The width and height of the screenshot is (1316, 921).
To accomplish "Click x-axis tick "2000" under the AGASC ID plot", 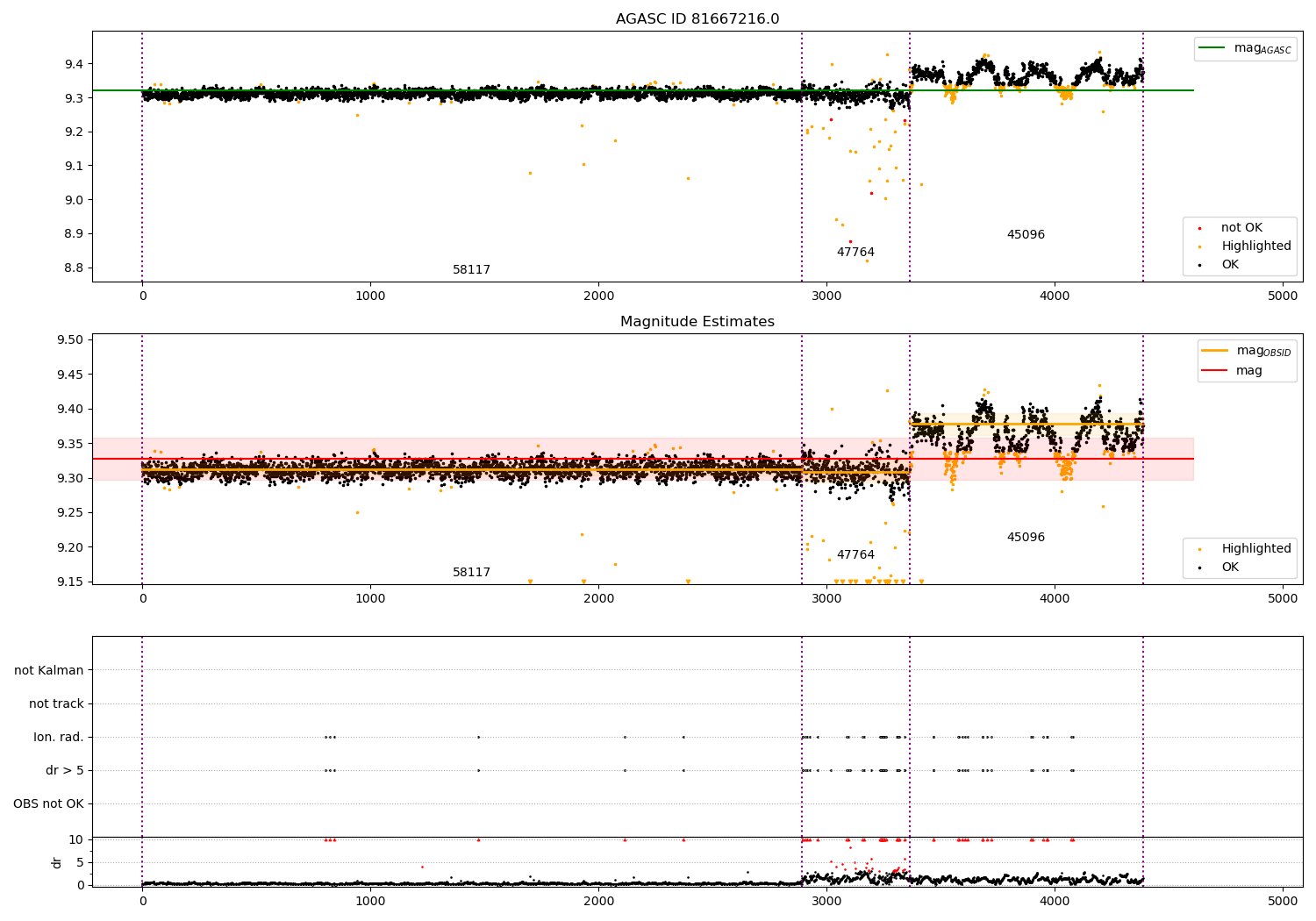I will pos(598,296).
